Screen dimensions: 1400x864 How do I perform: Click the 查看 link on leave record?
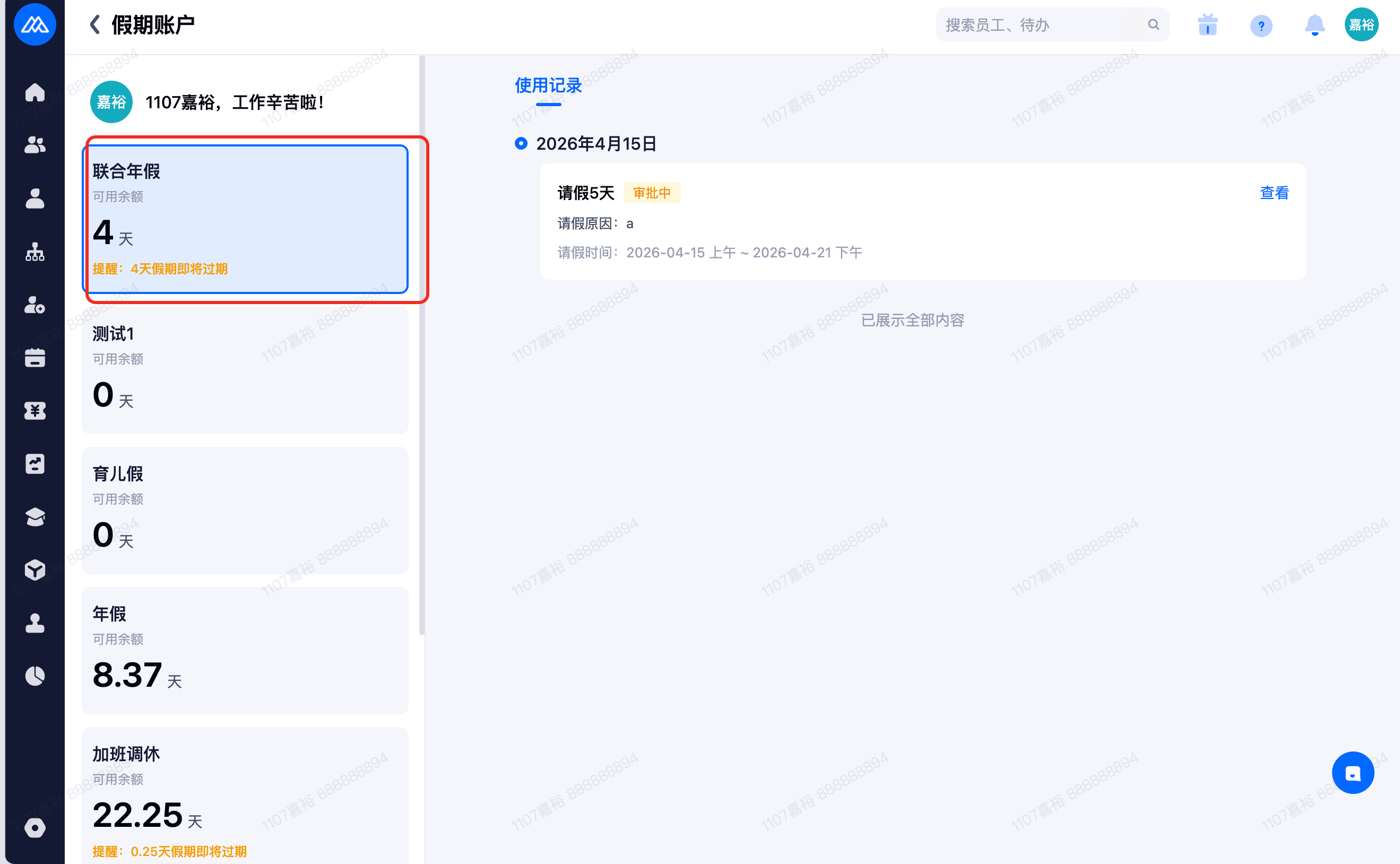(x=1274, y=193)
